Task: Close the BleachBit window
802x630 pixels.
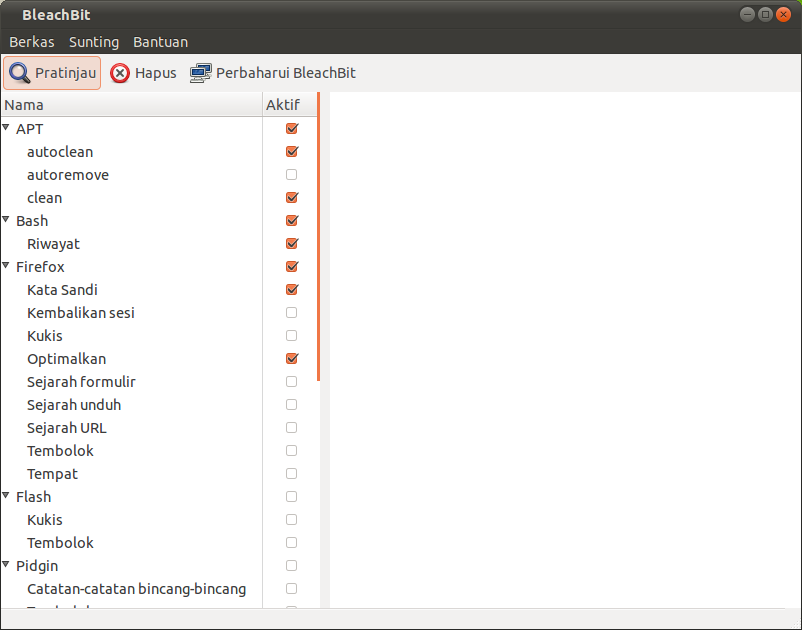Action: click(x=783, y=14)
